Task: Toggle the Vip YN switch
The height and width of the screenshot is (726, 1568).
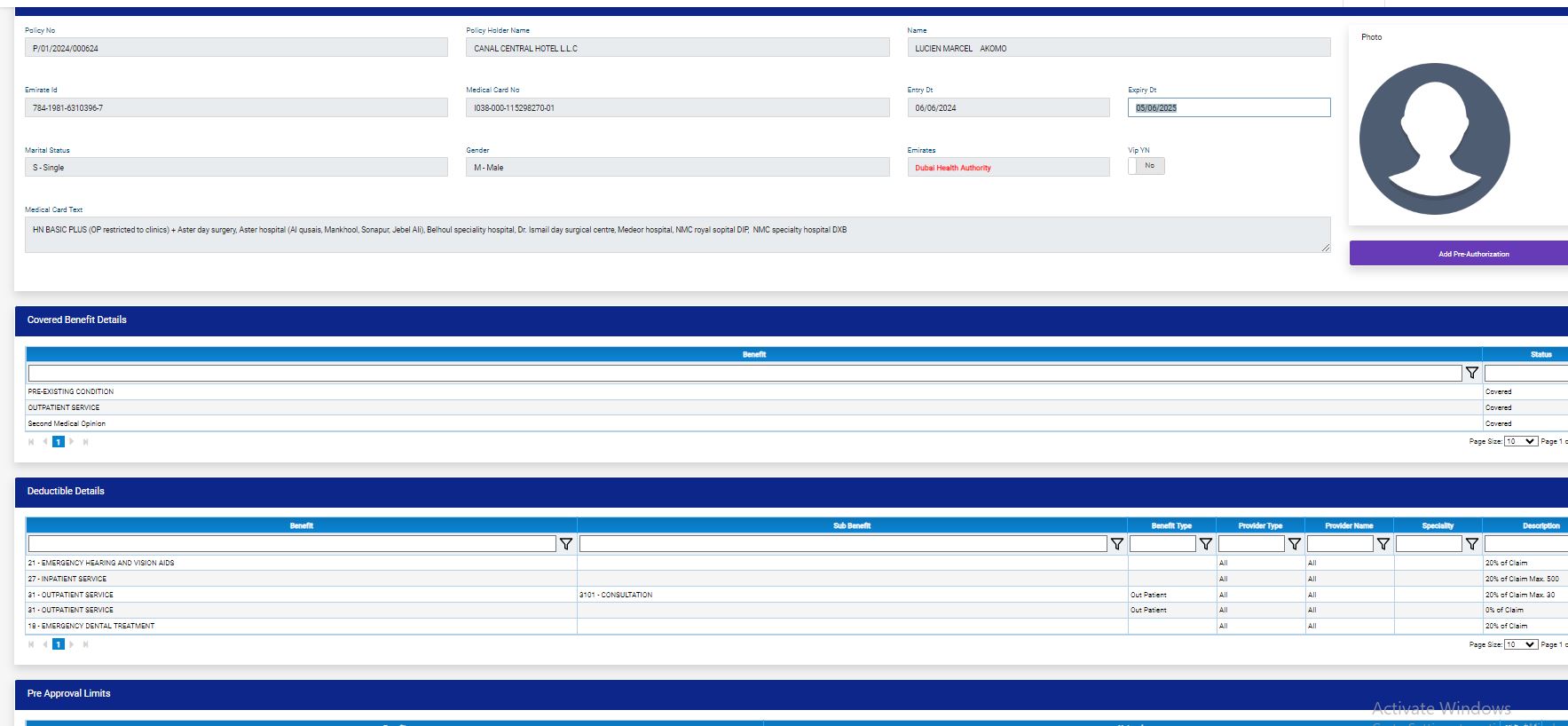Action: 1146,166
